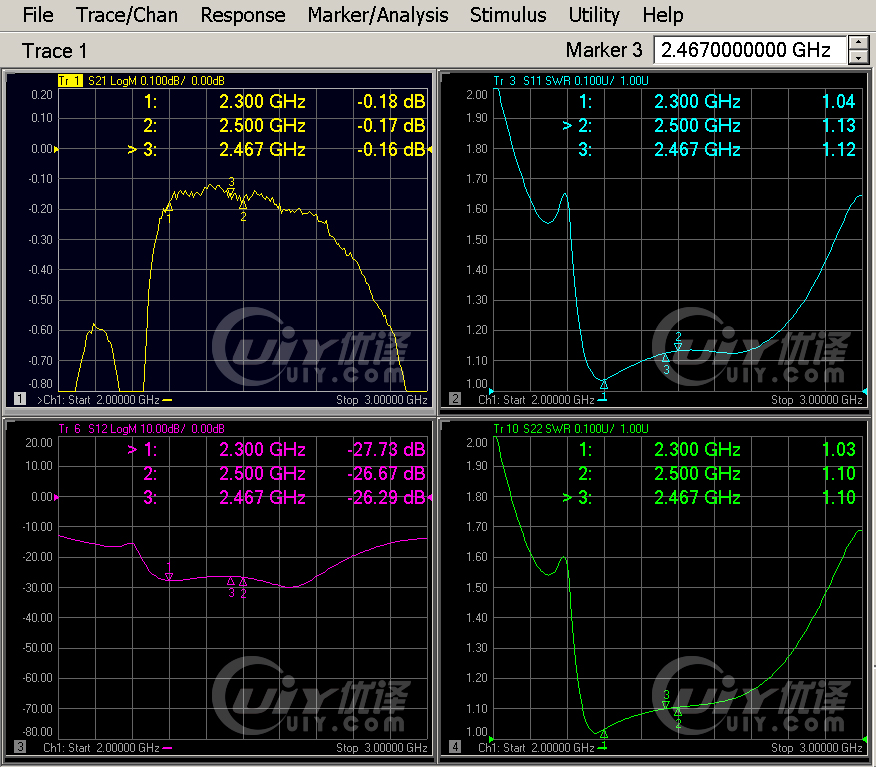Click the S21 reference level arrow at 0.00
Screen dimensions: 876x768
pyautogui.click(x=56, y=149)
